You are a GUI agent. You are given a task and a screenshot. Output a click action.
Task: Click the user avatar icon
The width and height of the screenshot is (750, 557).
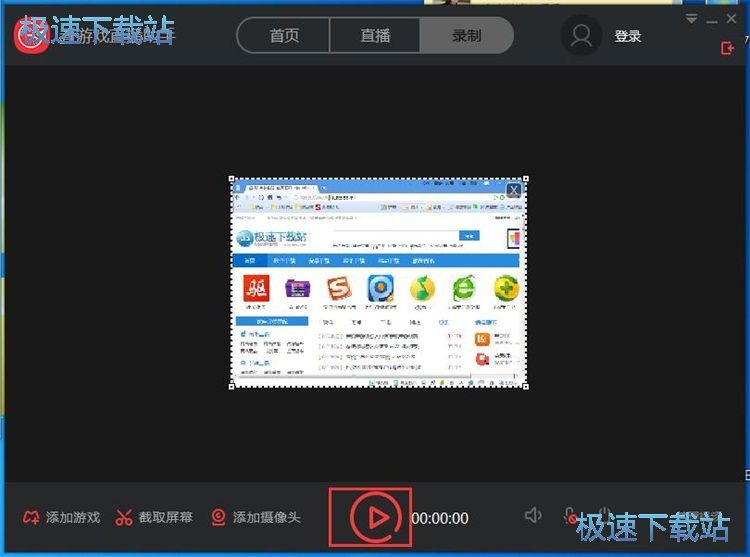580,36
